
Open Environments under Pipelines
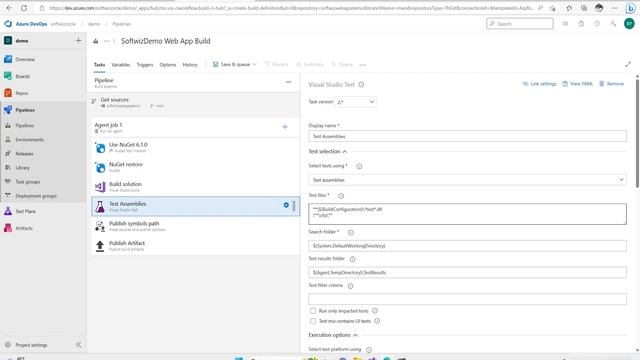click(29, 140)
